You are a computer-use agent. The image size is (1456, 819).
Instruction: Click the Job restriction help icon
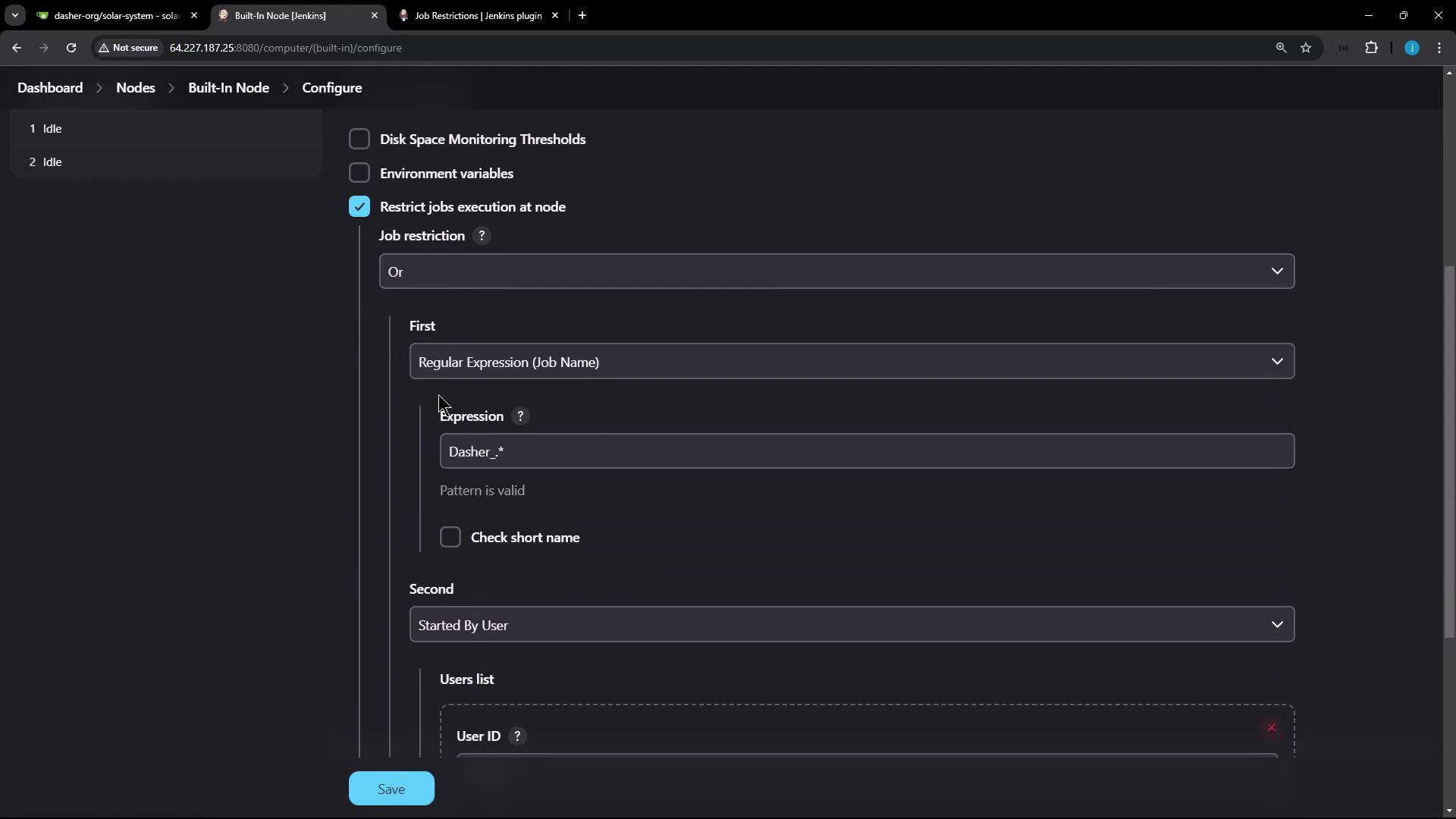[482, 236]
